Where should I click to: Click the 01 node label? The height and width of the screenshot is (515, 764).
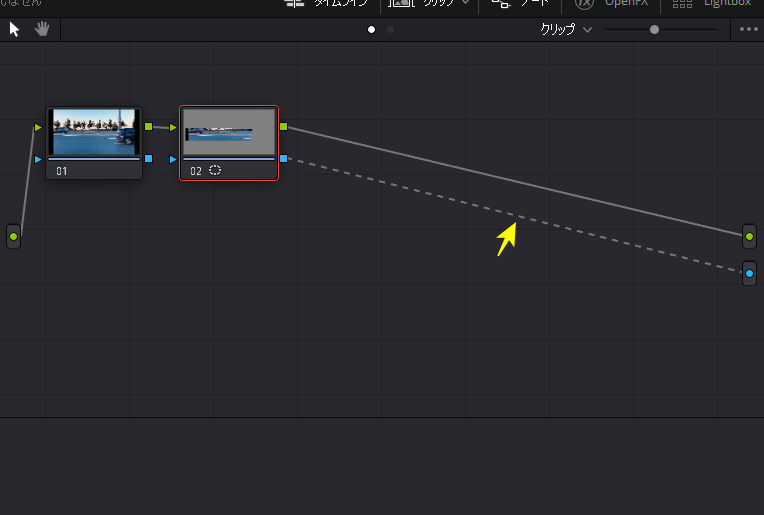click(61, 171)
